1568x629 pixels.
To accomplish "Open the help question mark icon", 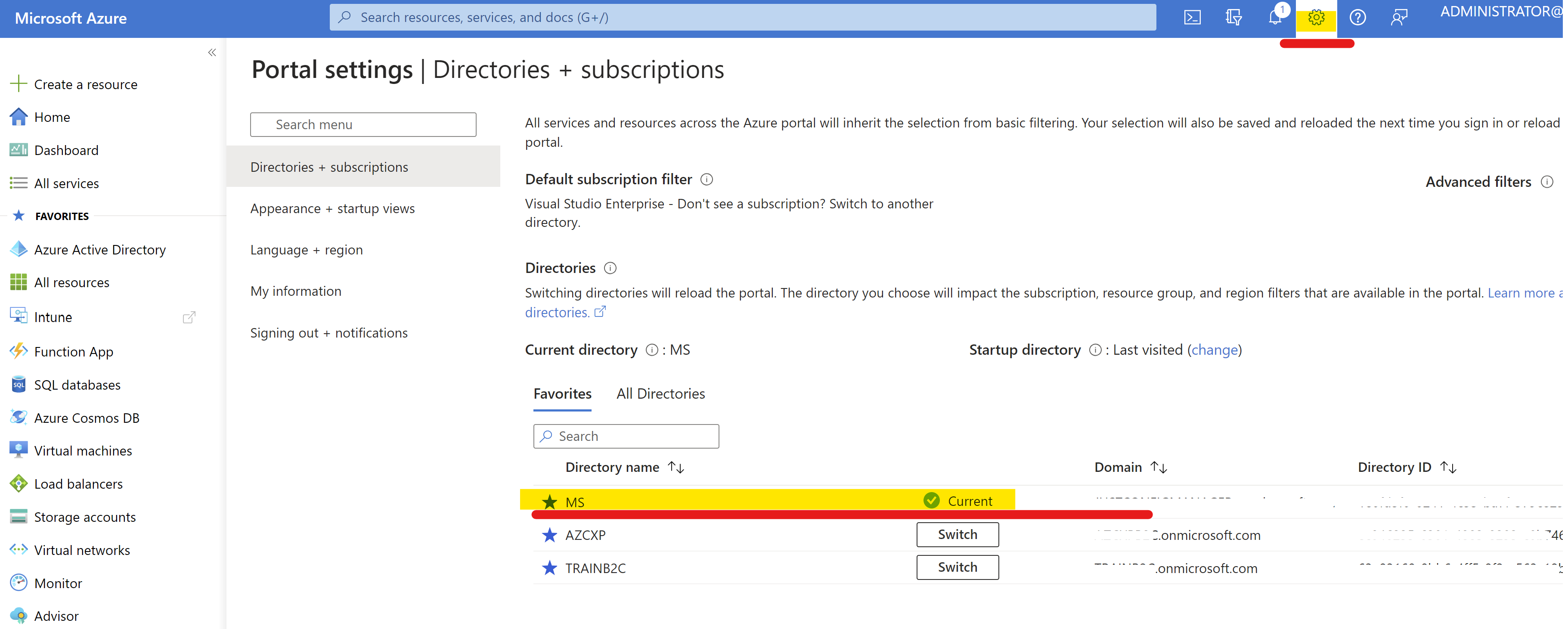I will click(x=1357, y=18).
